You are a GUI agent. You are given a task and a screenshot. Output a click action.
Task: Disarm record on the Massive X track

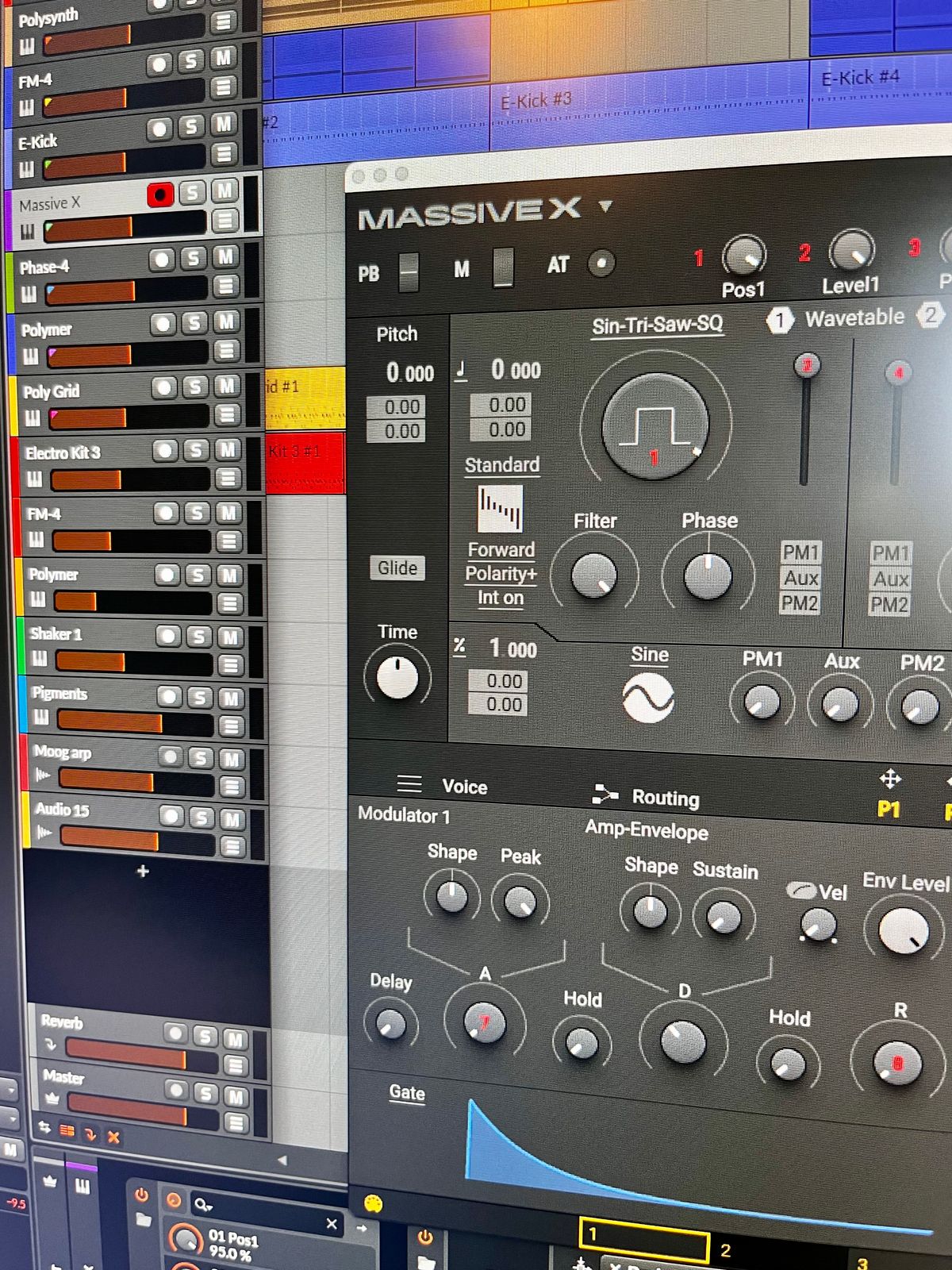(x=160, y=194)
